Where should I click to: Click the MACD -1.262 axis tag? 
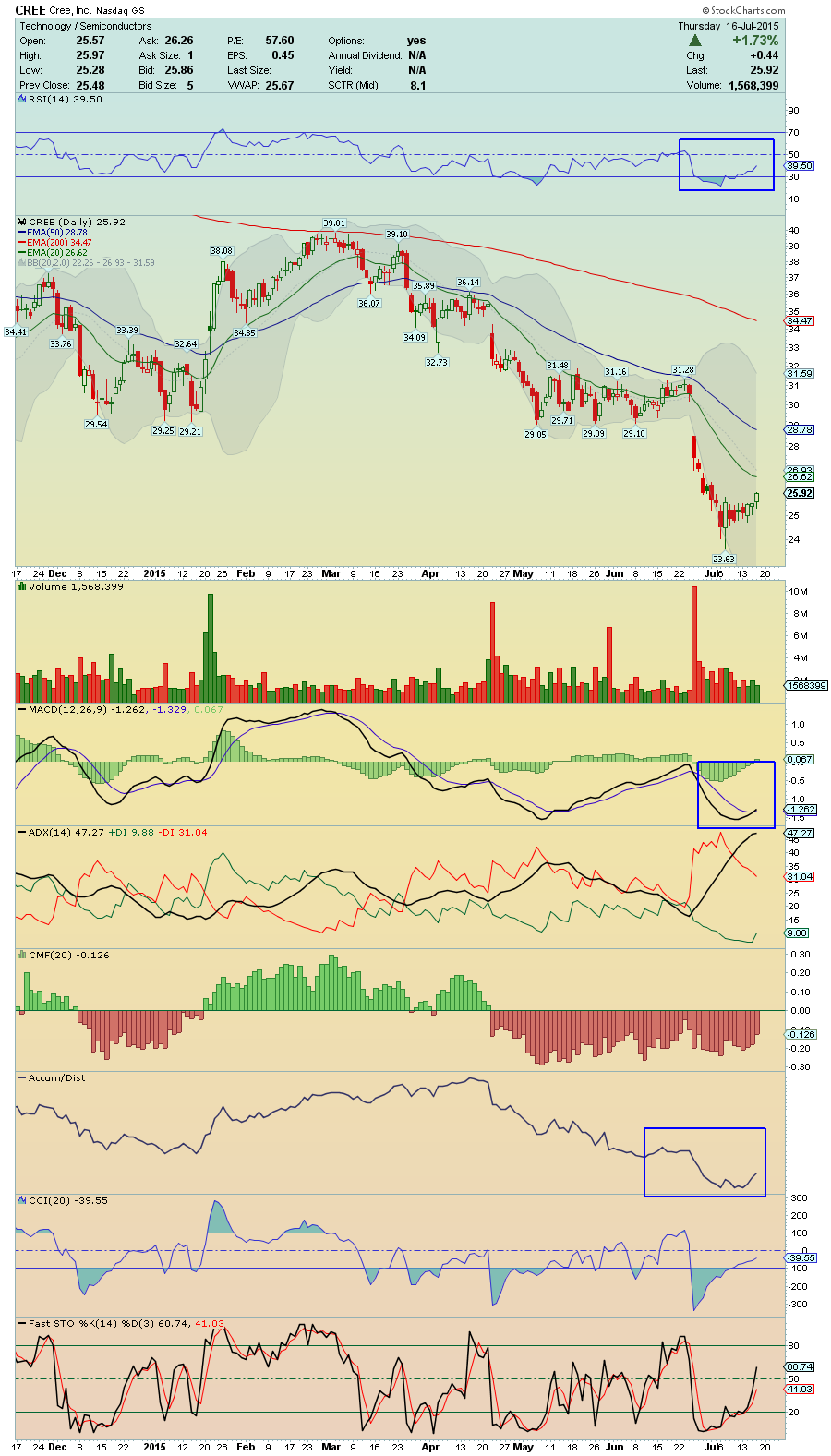[x=801, y=810]
